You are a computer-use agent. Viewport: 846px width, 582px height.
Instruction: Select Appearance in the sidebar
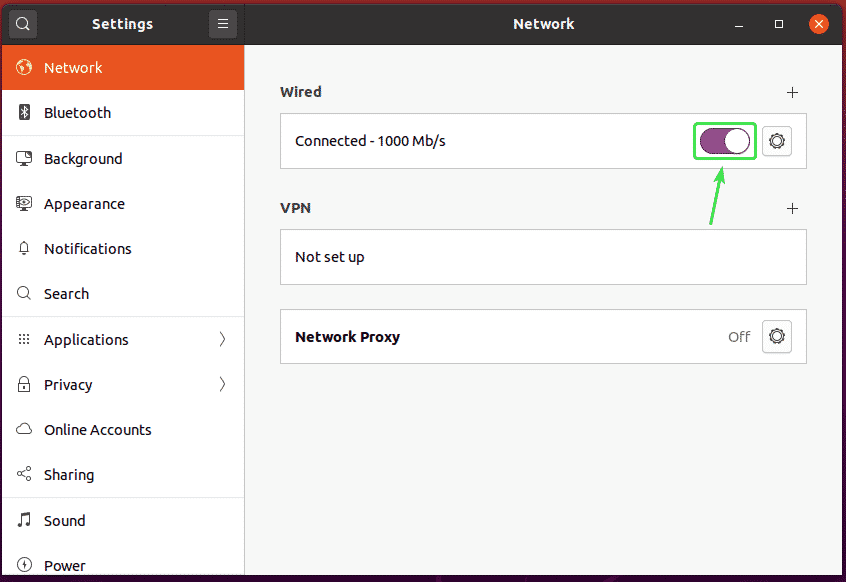[84, 204]
